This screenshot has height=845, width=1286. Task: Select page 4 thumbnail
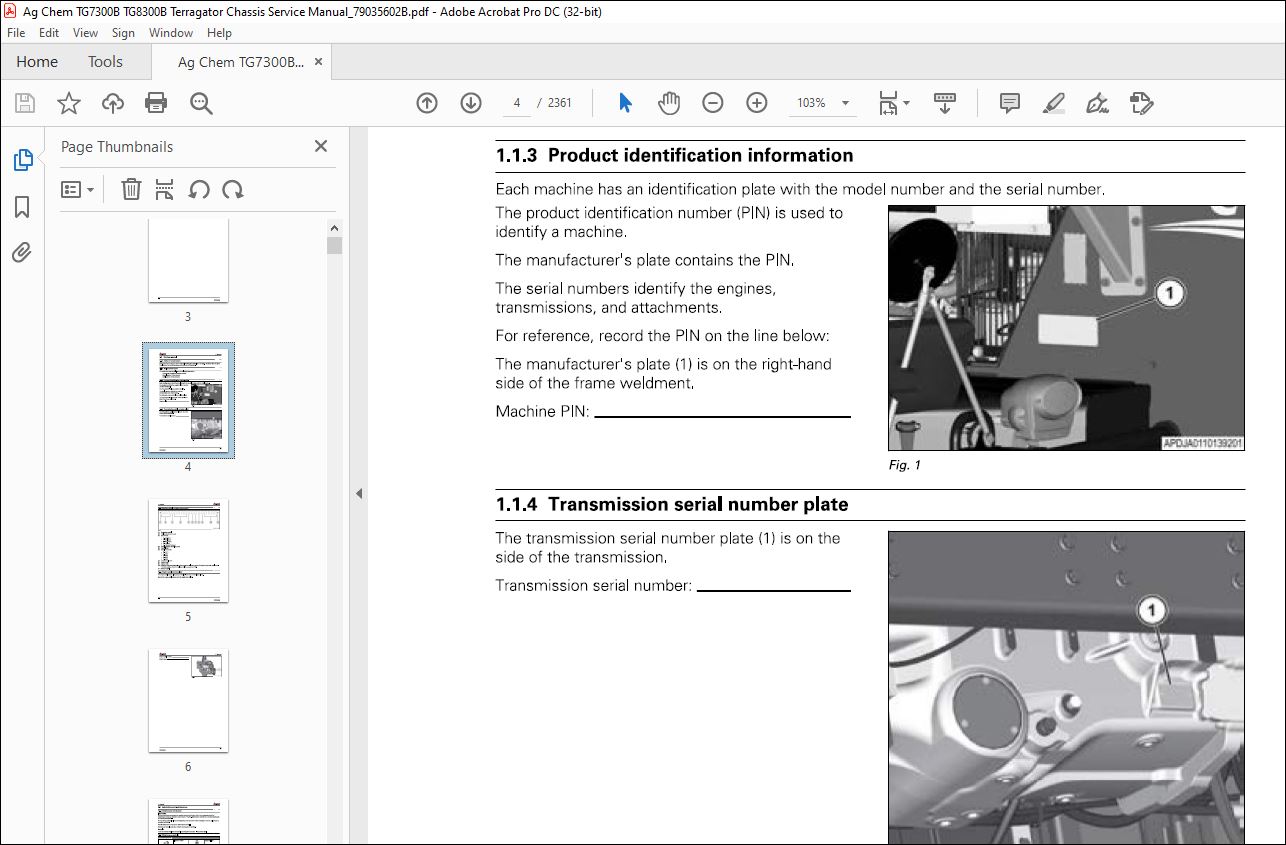(188, 400)
